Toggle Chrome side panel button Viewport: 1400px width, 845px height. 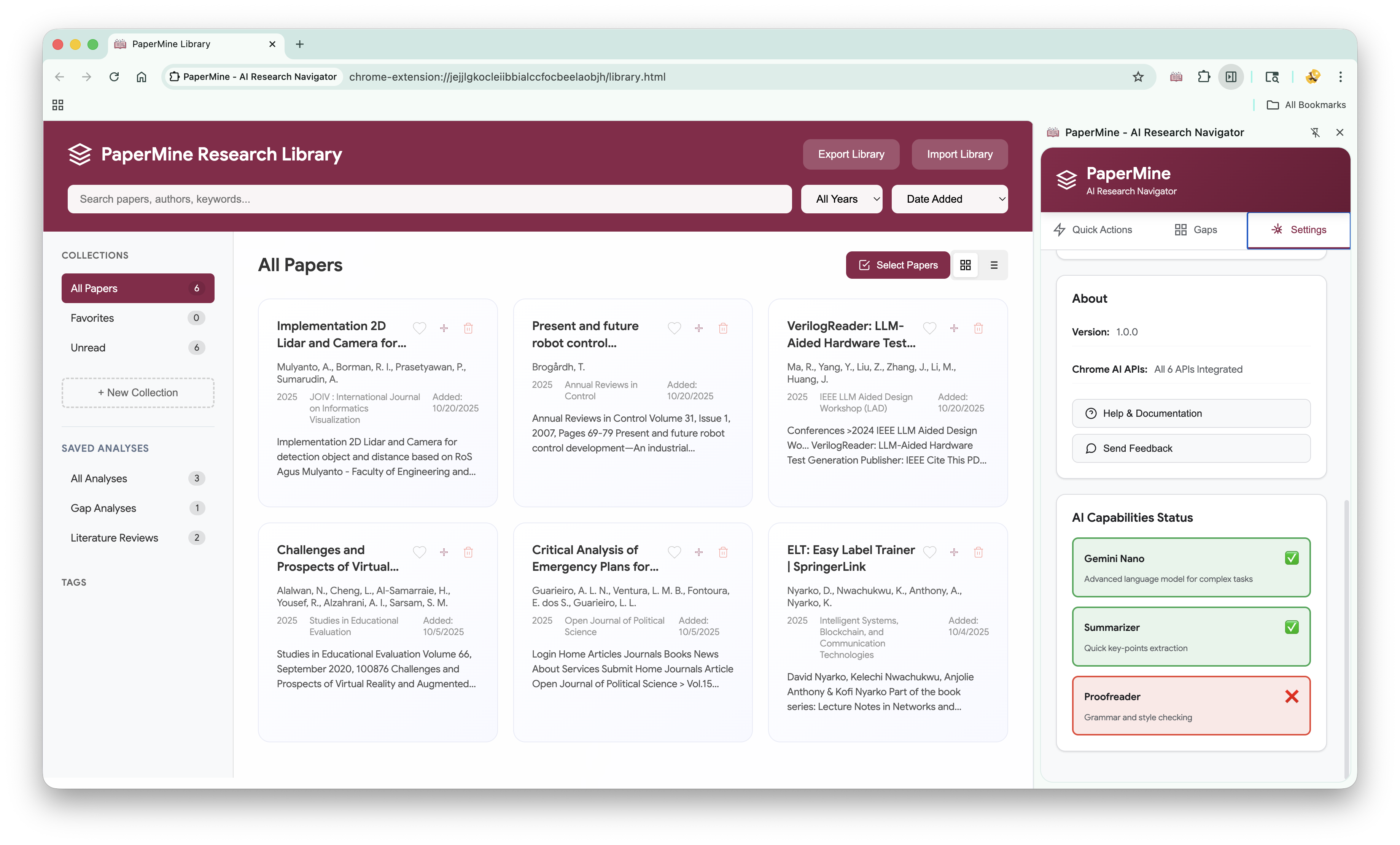click(x=1231, y=77)
